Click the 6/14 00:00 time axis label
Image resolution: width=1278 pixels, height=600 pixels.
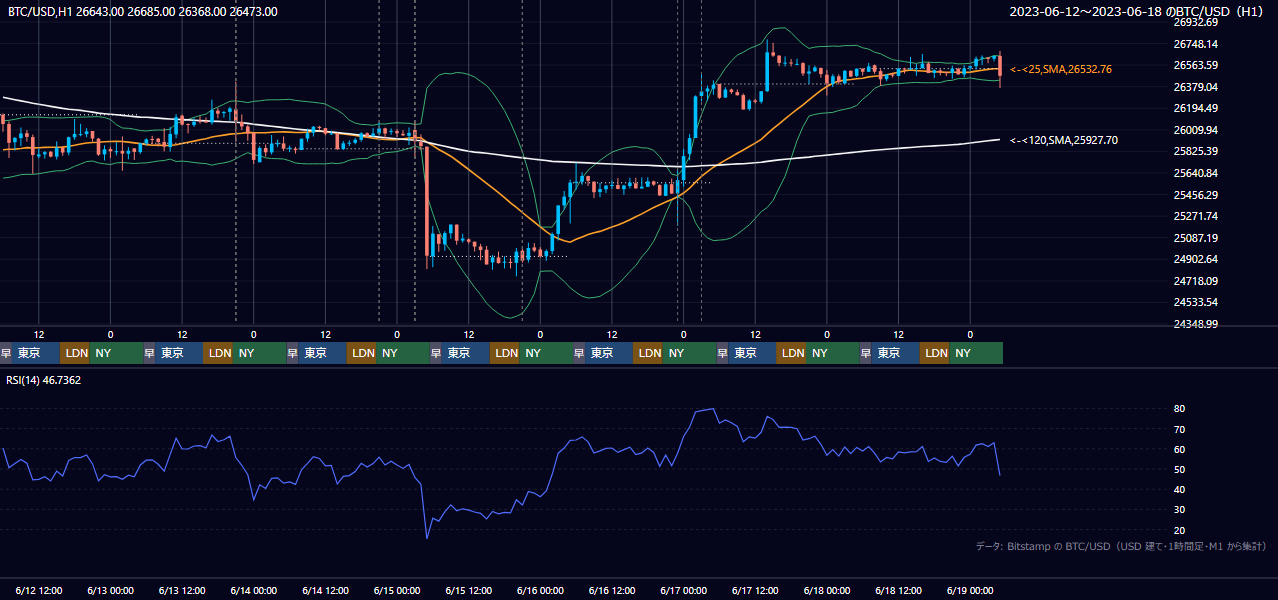point(254,590)
